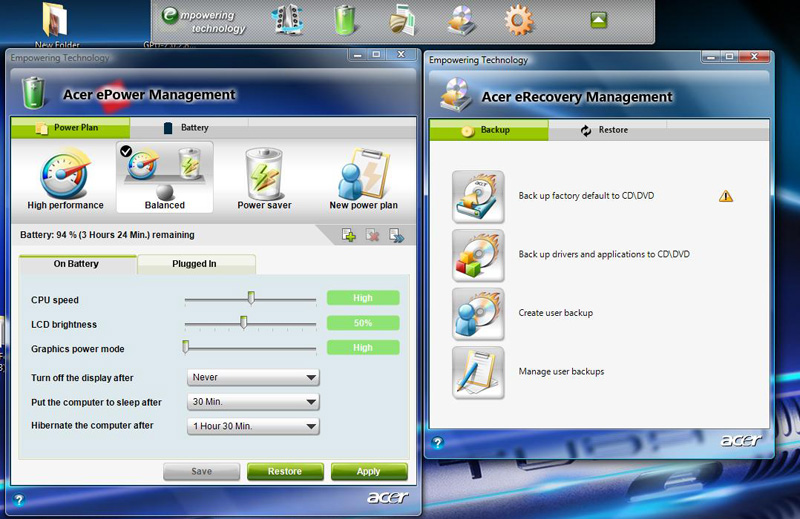Image resolution: width=800 pixels, height=519 pixels.
Task: Click the warning triangle beside factory backup
Action: coord(726,196)
